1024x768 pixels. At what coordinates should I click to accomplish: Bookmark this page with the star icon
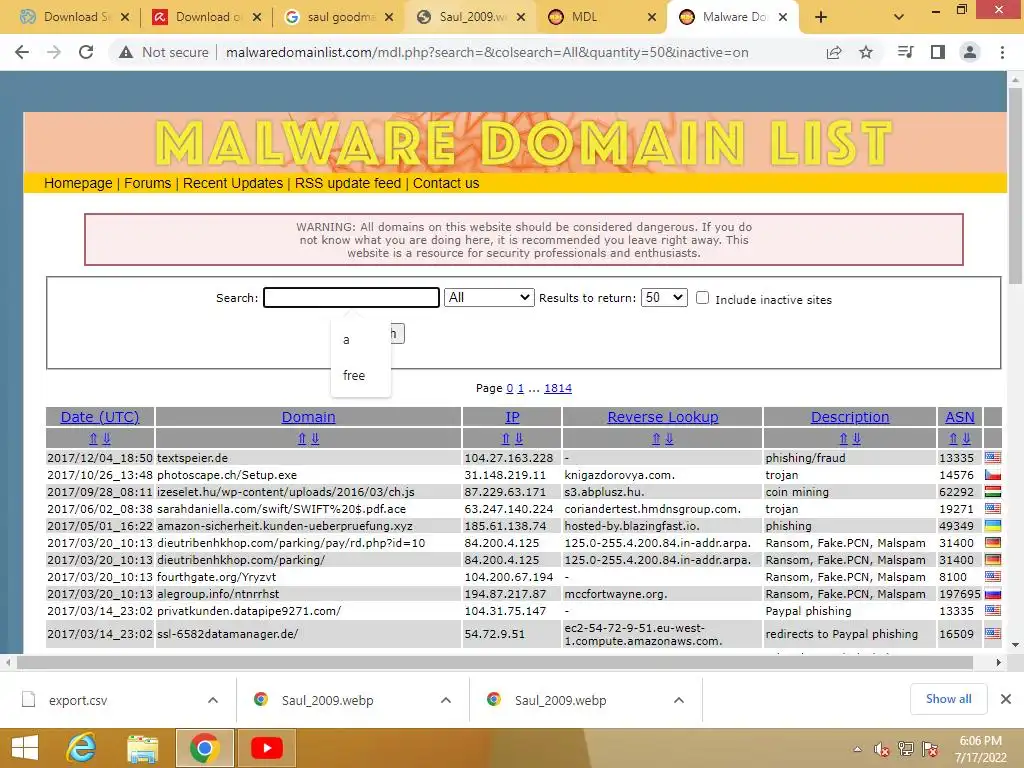(x=866, y=52)
